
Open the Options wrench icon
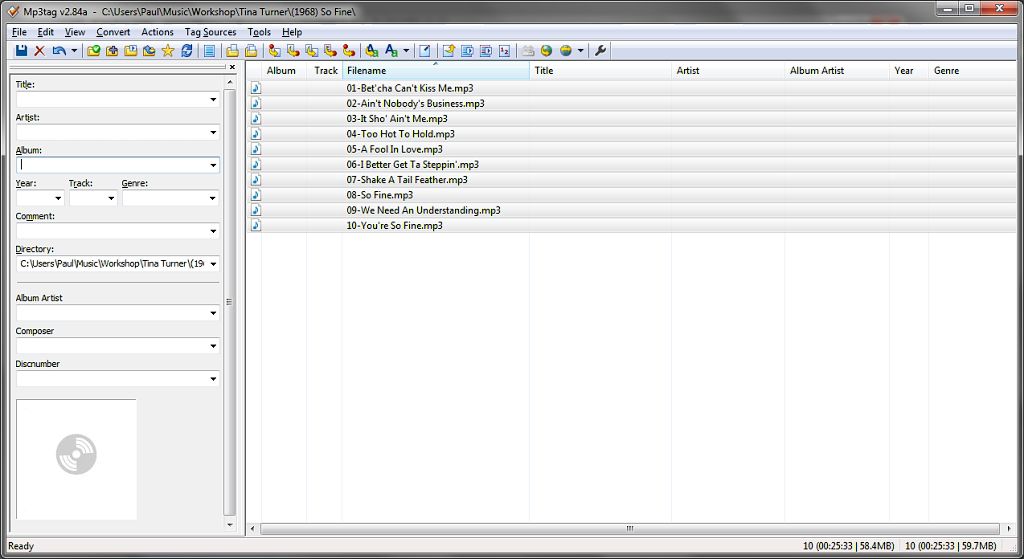tap(600, 50)
